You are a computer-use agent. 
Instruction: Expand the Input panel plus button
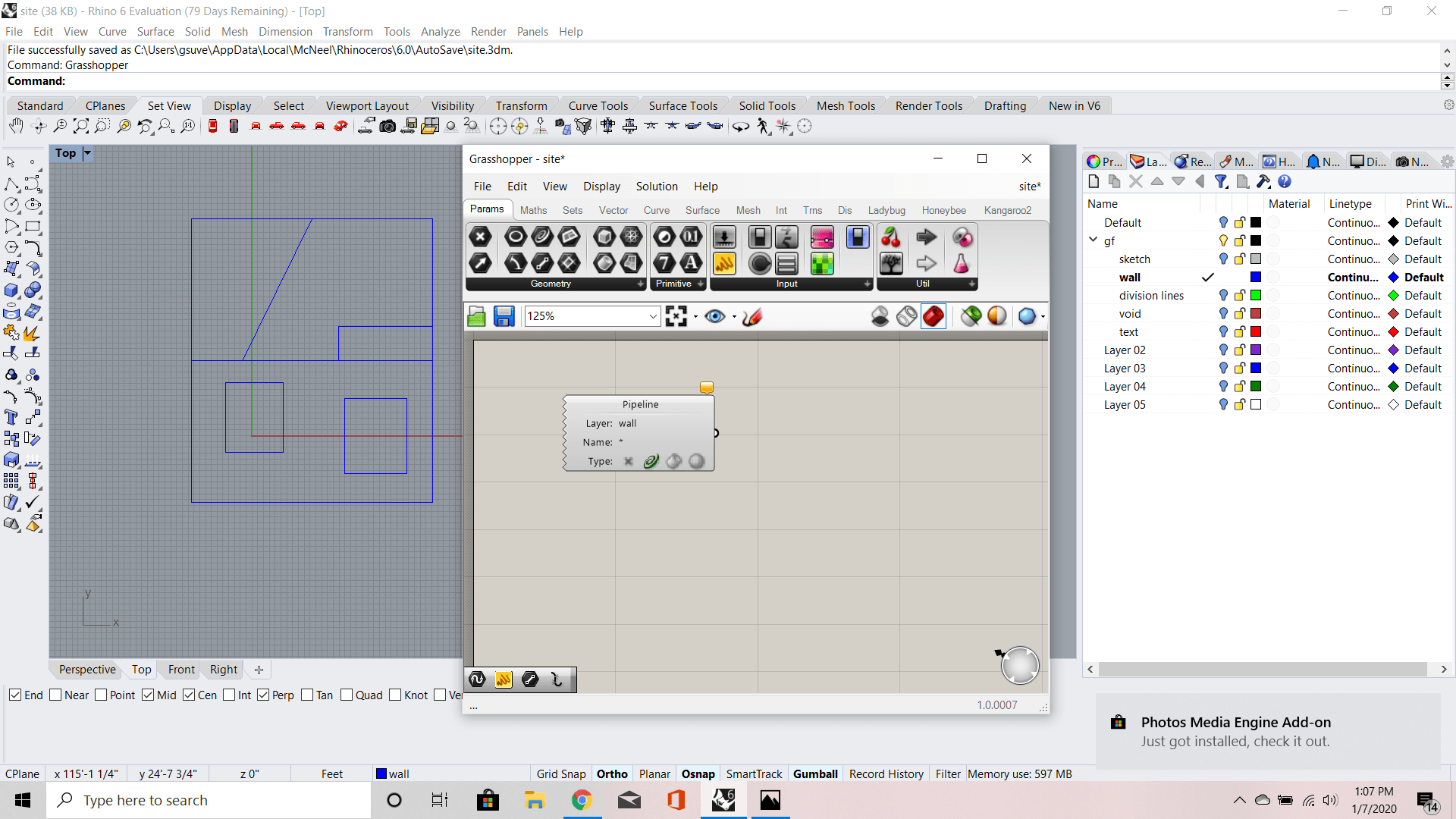868,284
